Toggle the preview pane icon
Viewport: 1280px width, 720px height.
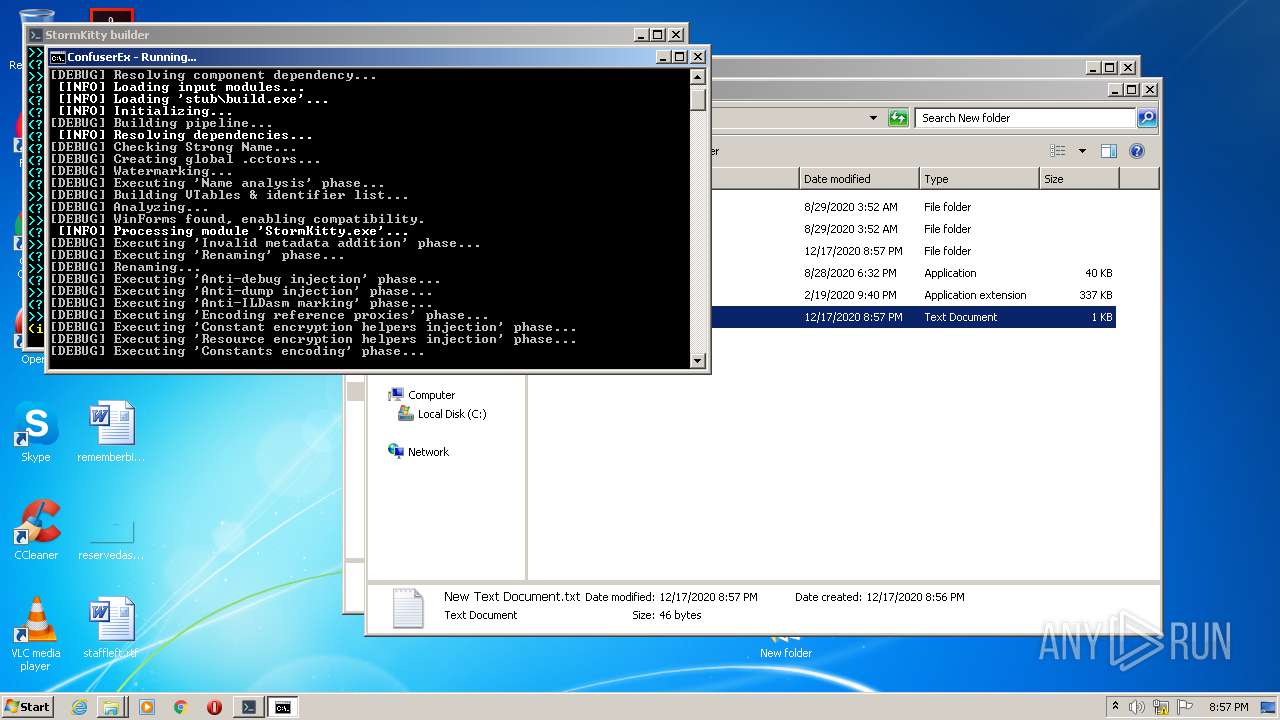(x=1108, y=151)
